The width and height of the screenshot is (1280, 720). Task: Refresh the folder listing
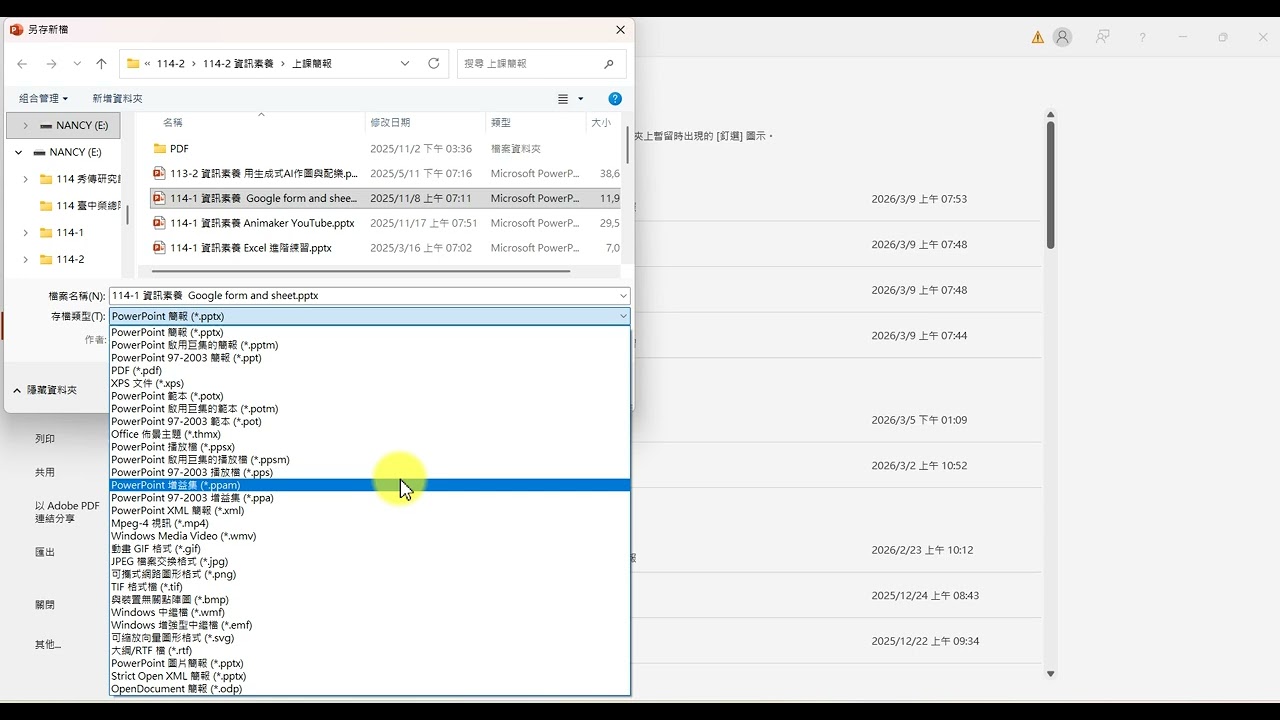(433, 63)
